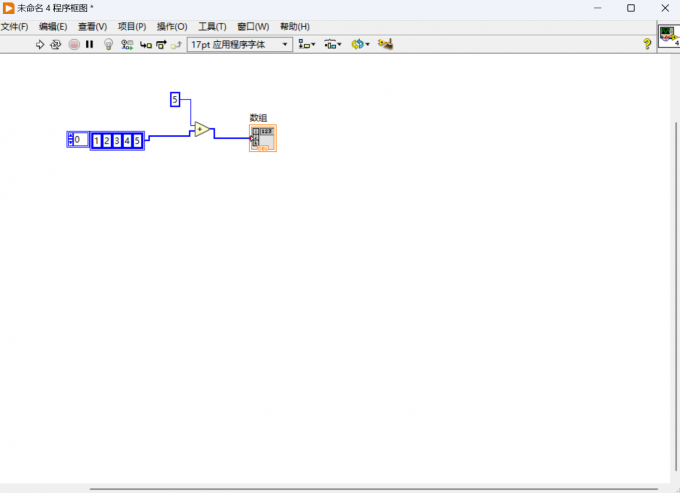
Task: Click the 数组 array indicator terminal
Action: coord(263,138)
